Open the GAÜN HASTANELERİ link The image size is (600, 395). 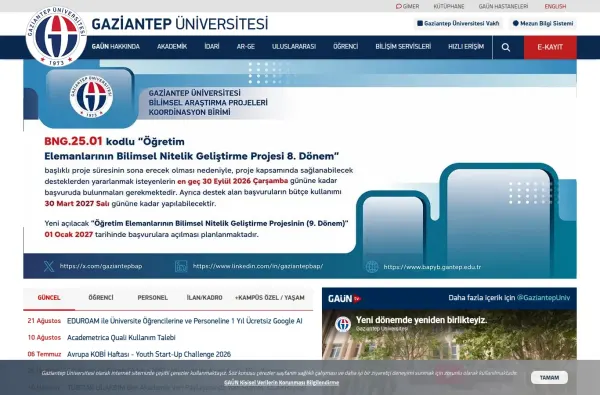click(x=503, y=7)
